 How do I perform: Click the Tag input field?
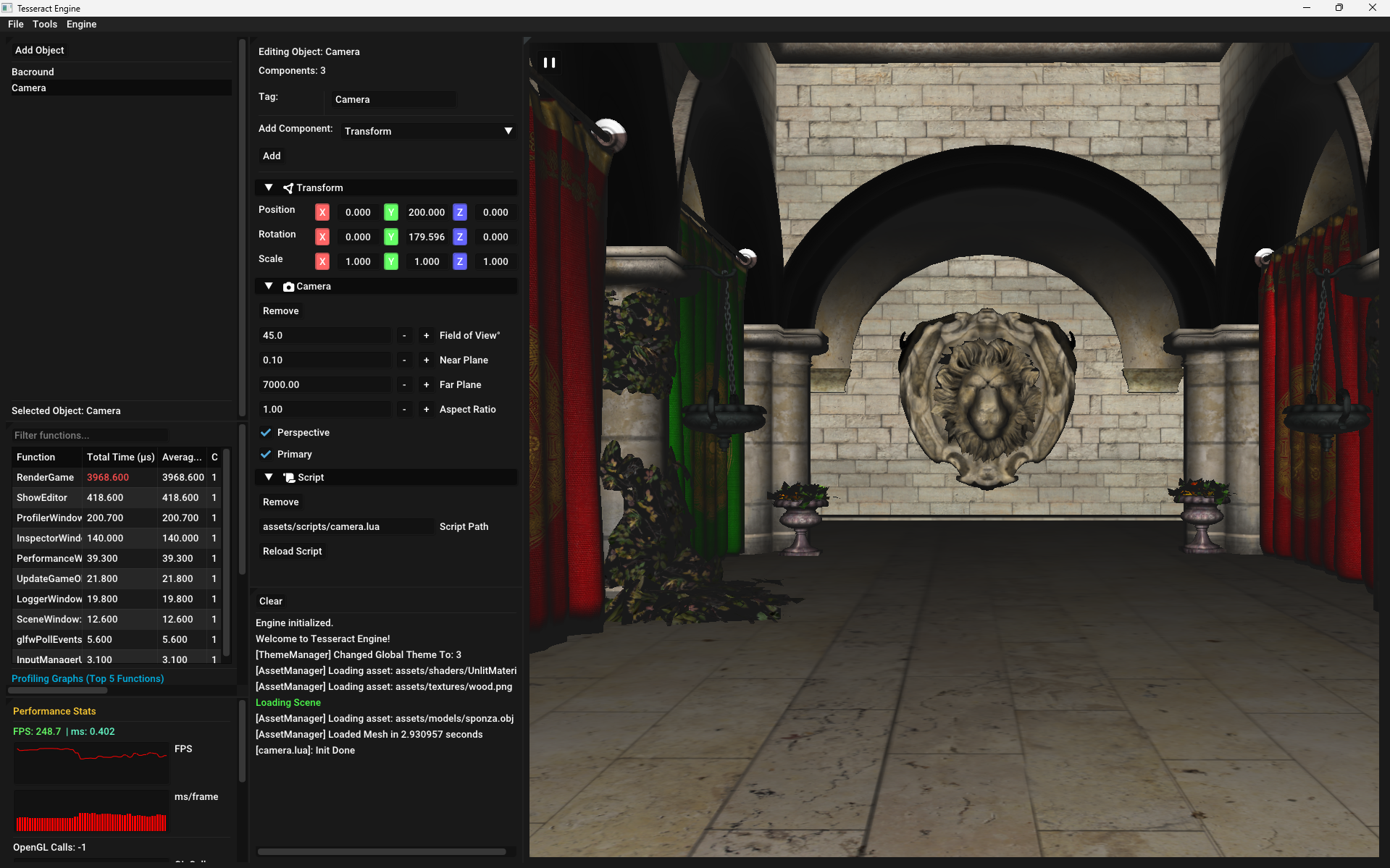coord(393,99)
